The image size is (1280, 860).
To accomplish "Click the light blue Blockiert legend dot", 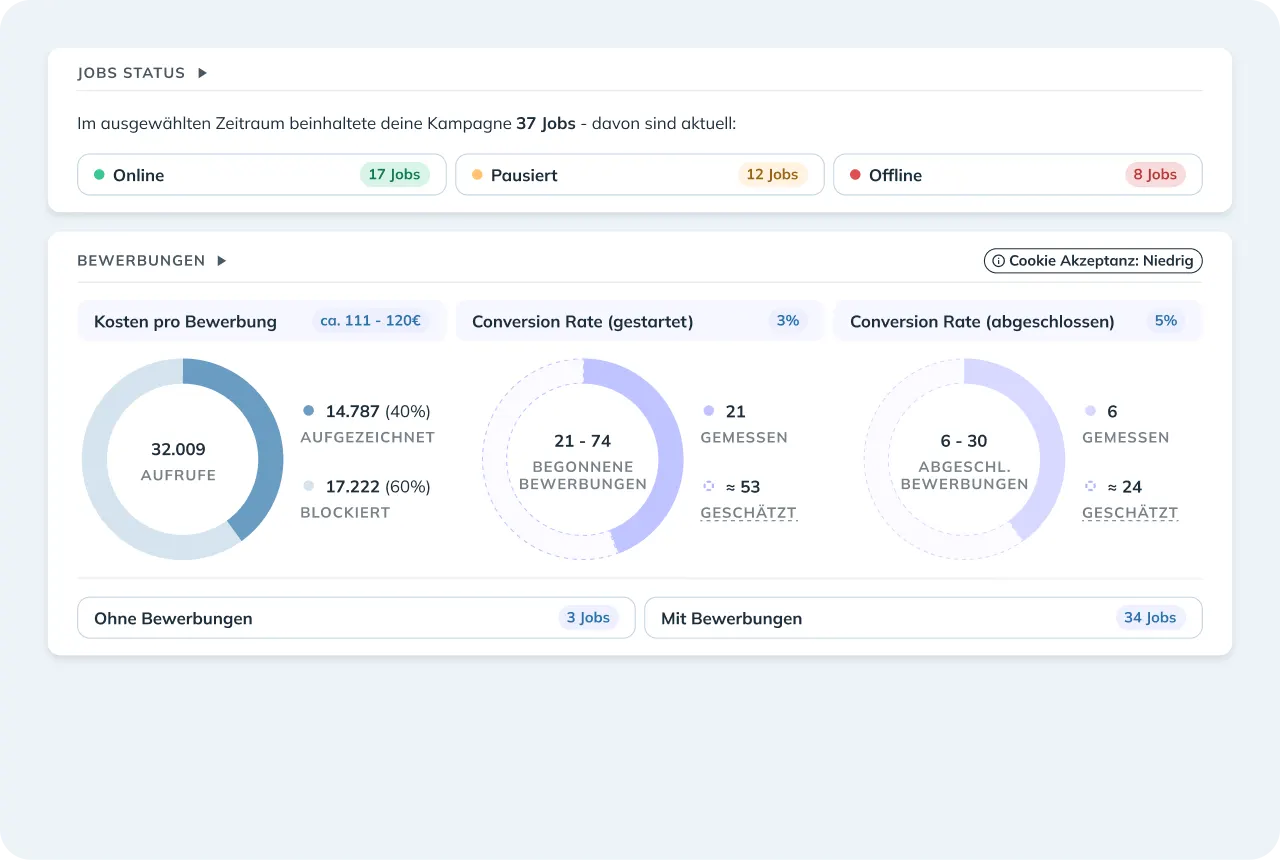I will click(x=308, y=487).
